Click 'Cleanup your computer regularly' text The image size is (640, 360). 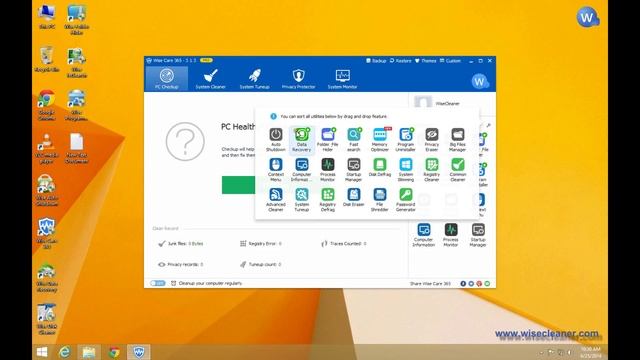coord(210,283)
